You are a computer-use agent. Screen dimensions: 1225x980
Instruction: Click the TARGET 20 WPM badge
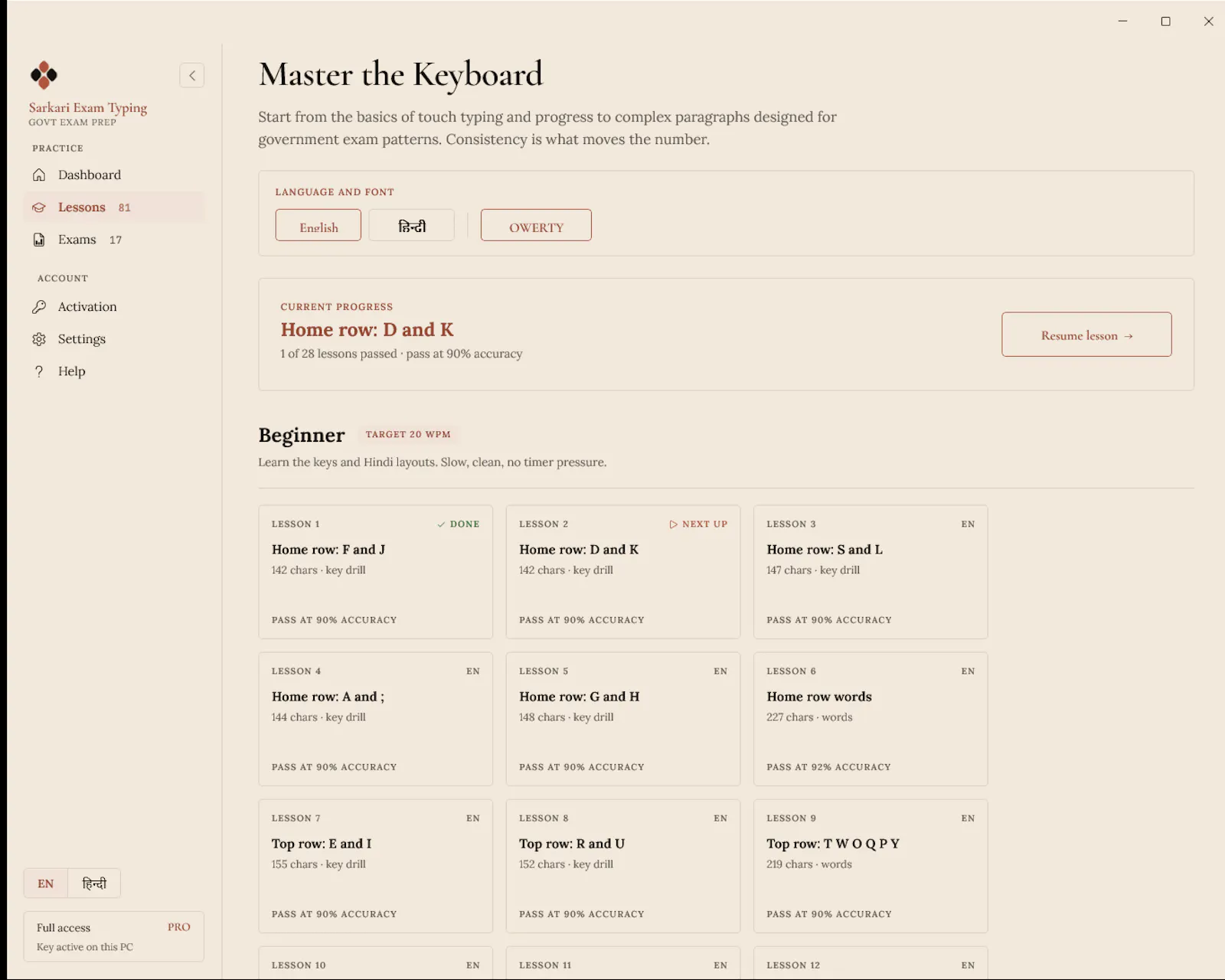point(408,434)
